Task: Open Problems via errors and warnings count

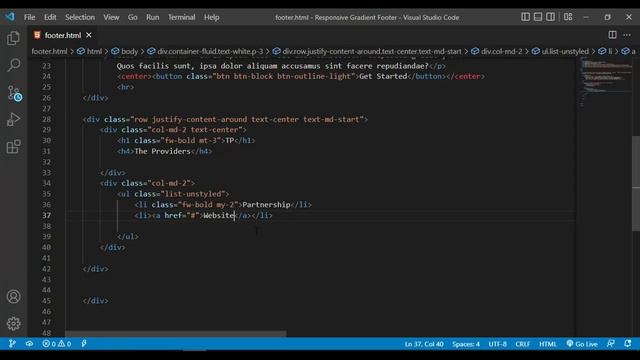Action: pos(56,344)
